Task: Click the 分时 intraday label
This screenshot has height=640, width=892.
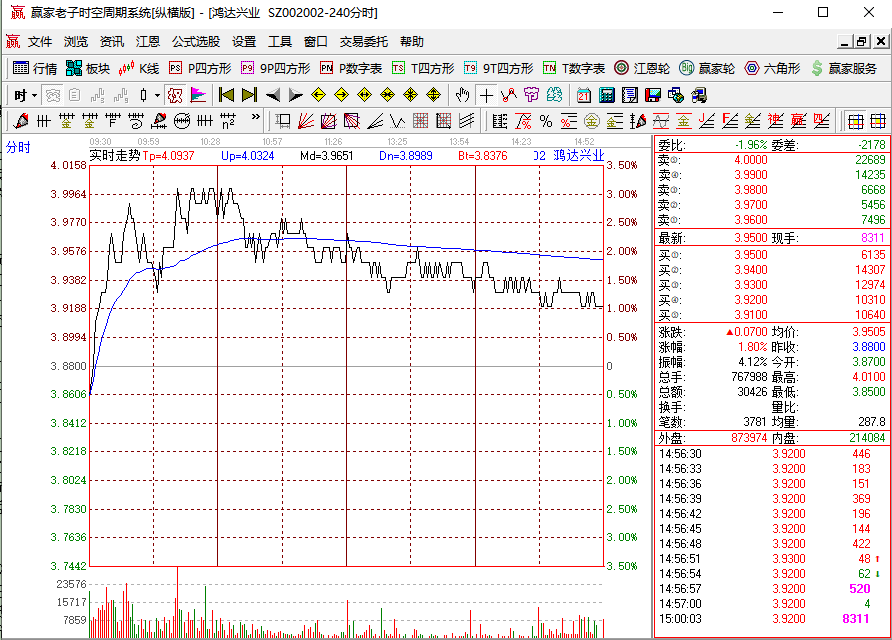Action: coord(18,147)
